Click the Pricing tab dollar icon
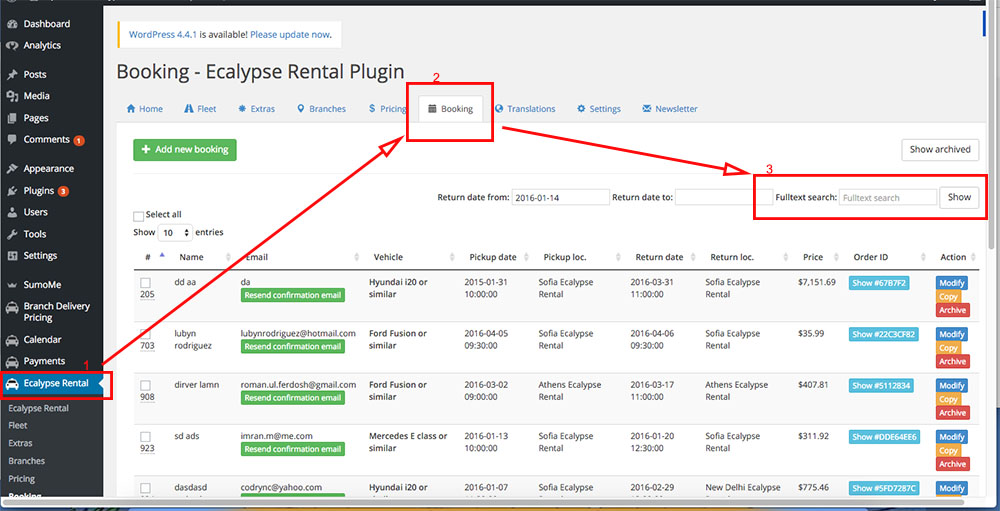 (372, 108)
